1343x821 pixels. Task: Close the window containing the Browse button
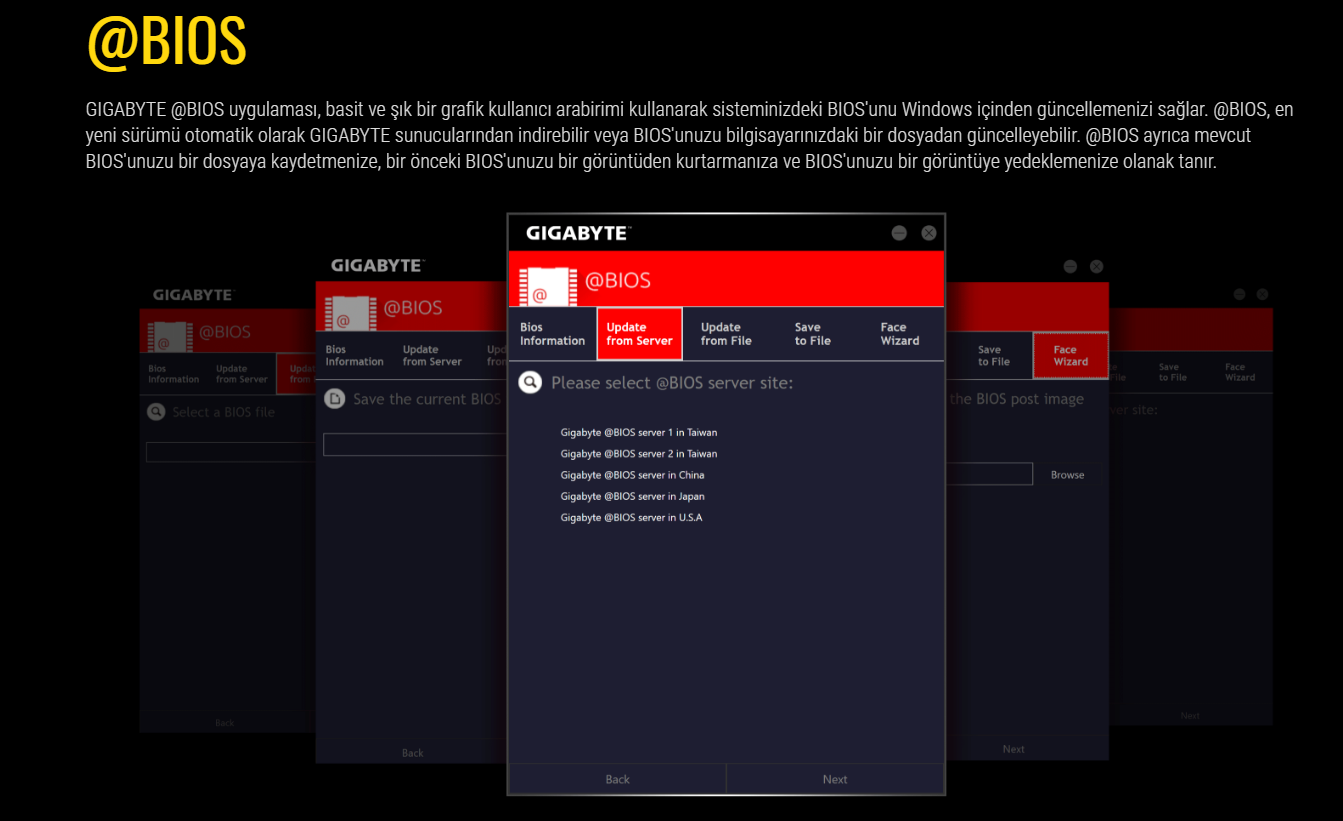[1097, 267]
